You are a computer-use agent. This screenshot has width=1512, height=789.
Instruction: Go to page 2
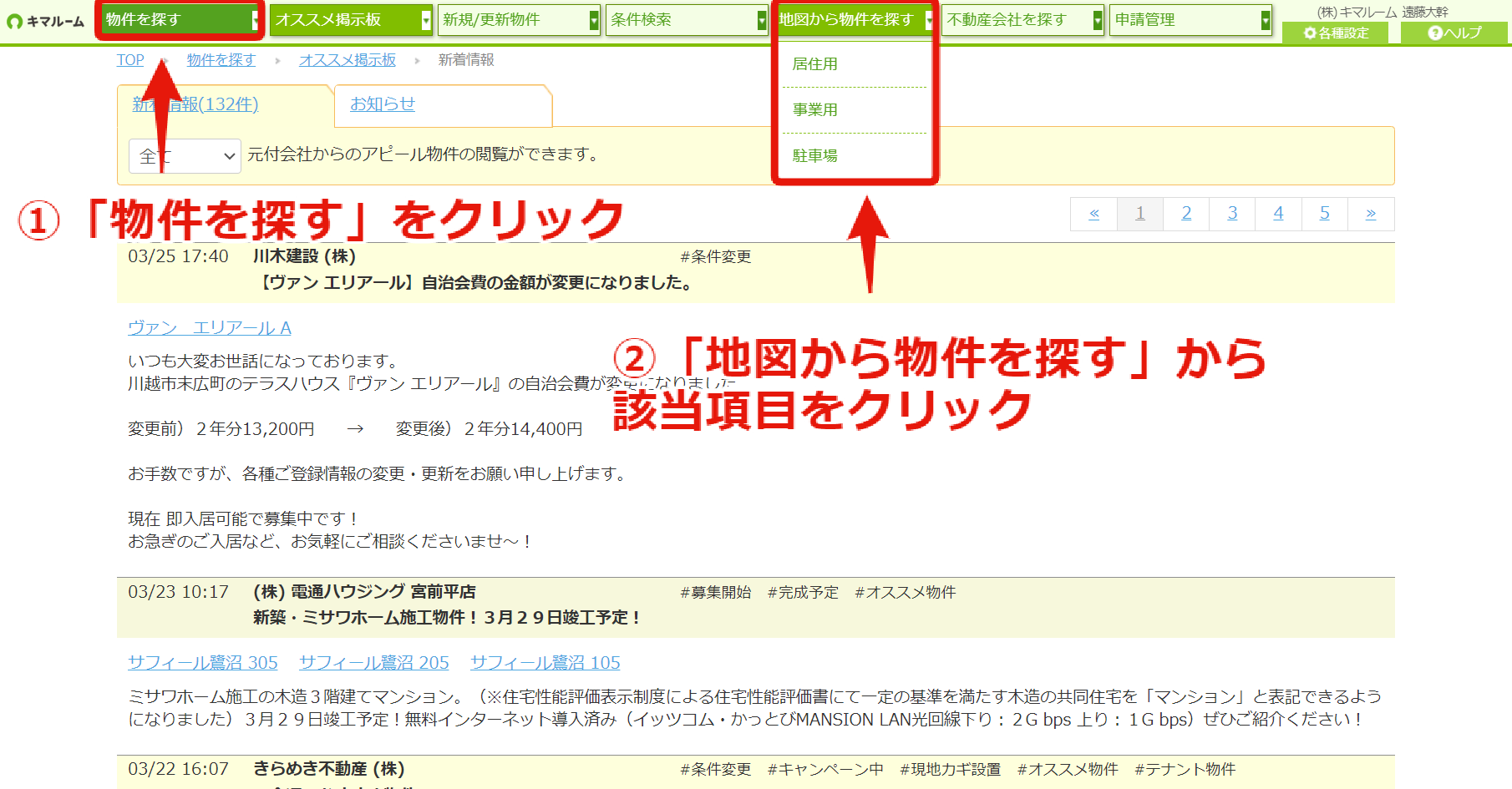point(1186,214)
